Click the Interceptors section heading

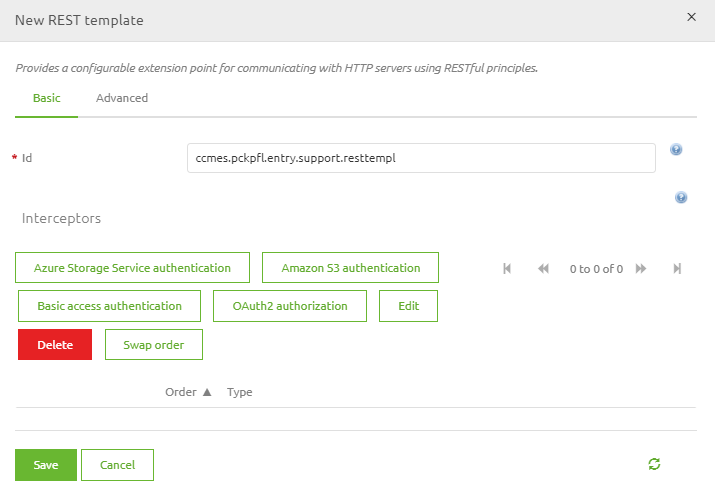point(61,218)
